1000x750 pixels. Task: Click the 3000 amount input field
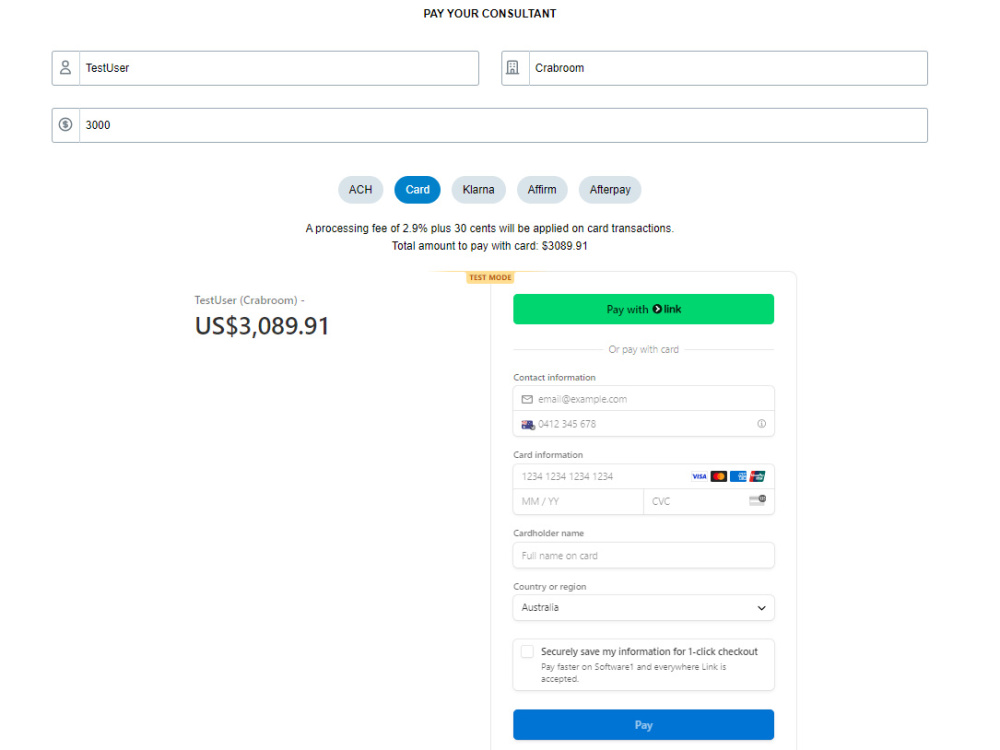click(503, 125)
